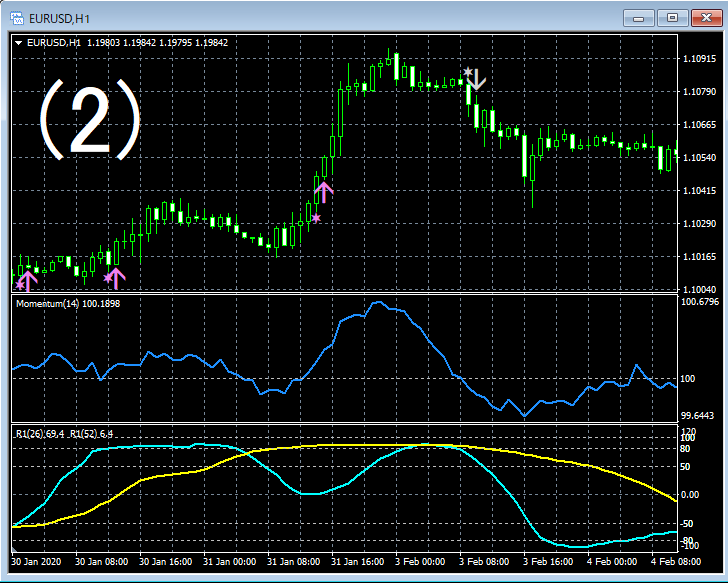Click price level 1.10665 on the price scale
Screen dimensions: 728x583
click(699, 124)
